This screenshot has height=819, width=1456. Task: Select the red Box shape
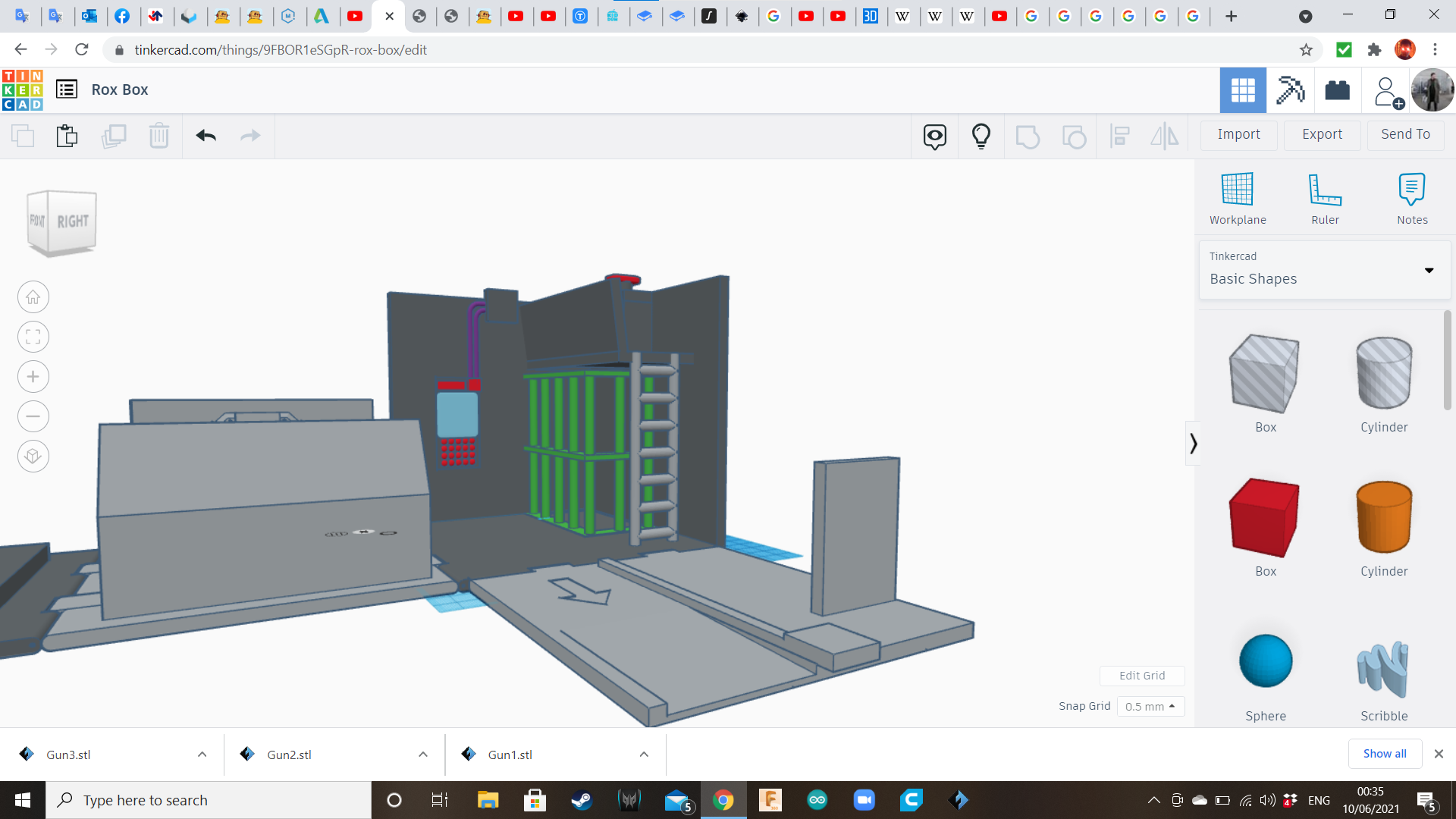(x=1265, y=519)
